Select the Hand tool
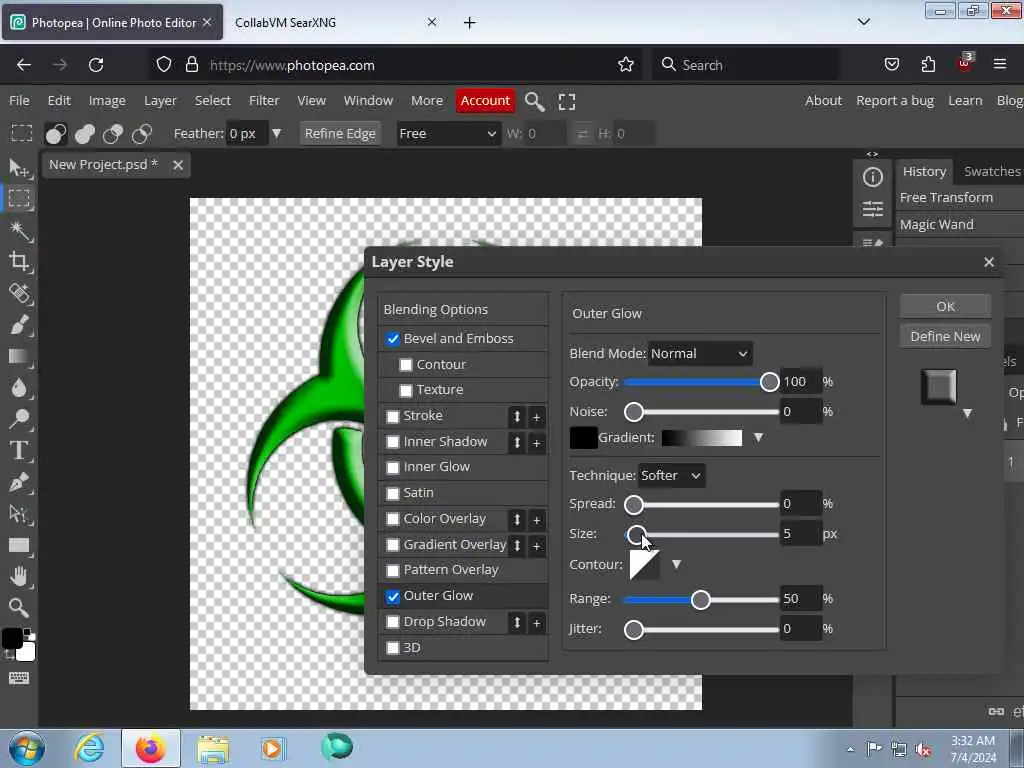 tap(19, 576)
